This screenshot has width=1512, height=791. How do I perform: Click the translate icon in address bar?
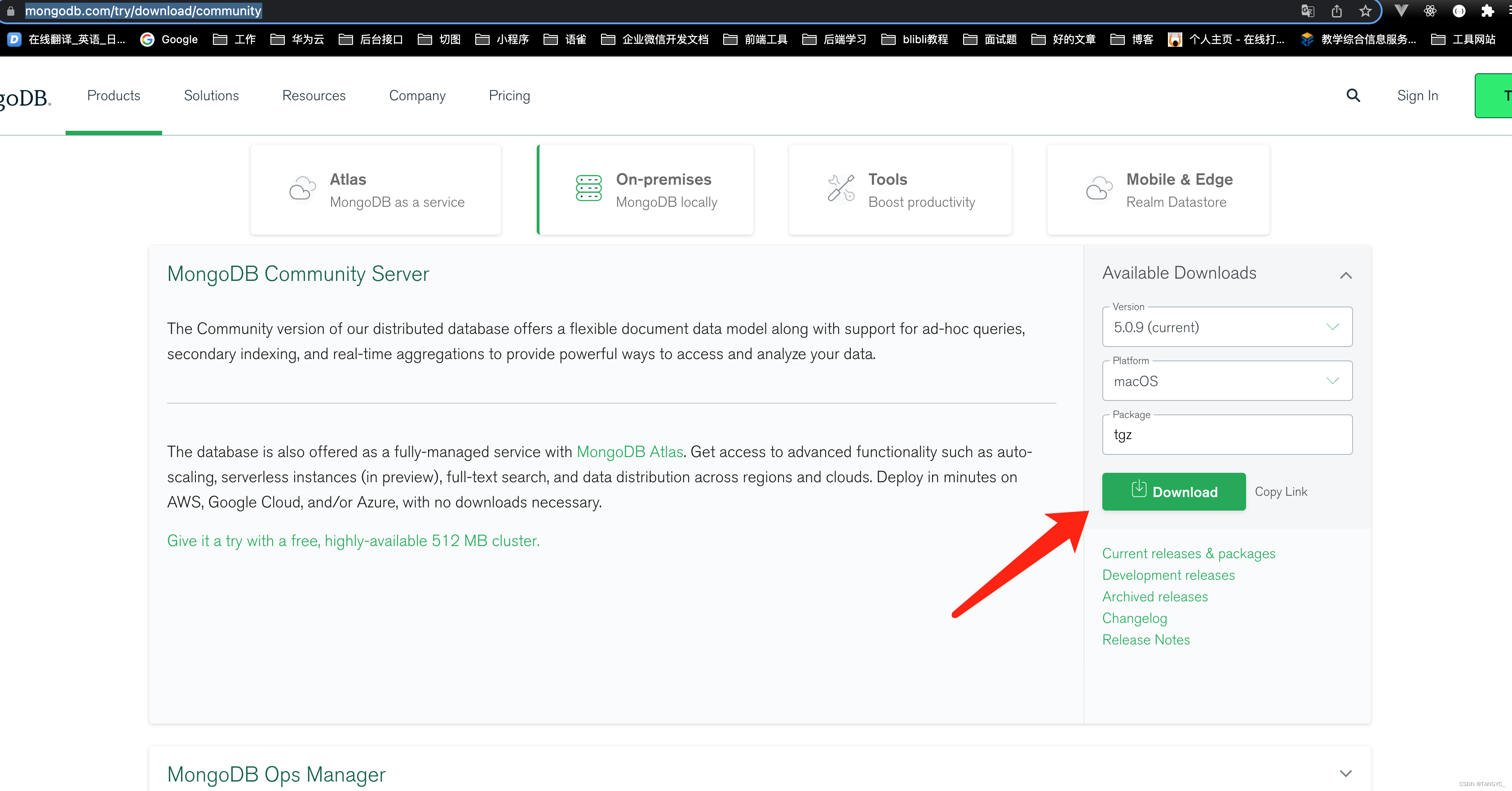(x=1308, y=11)
